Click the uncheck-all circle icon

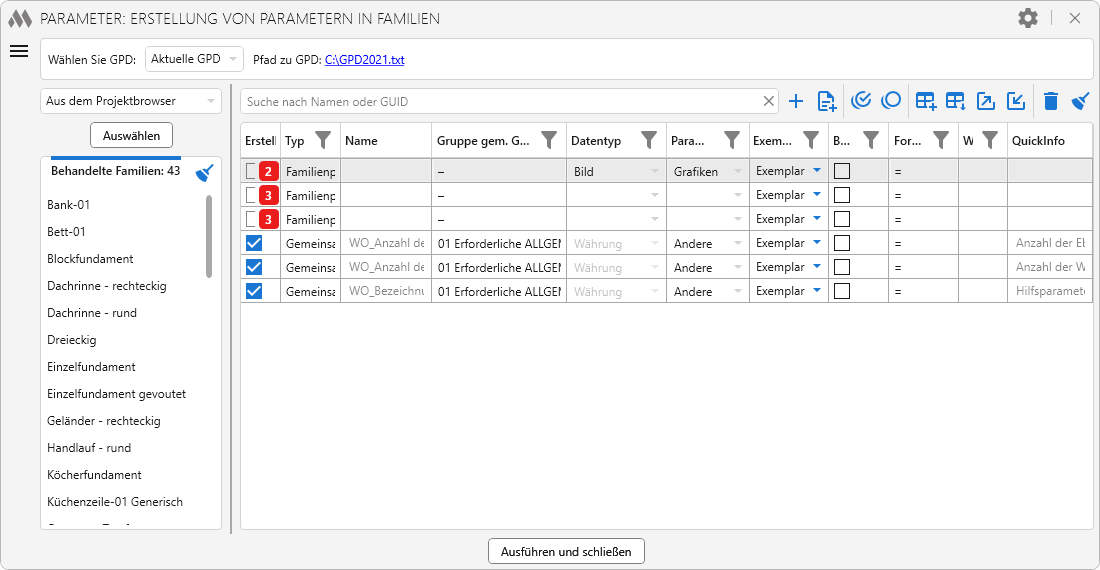(x=891, y=100)
